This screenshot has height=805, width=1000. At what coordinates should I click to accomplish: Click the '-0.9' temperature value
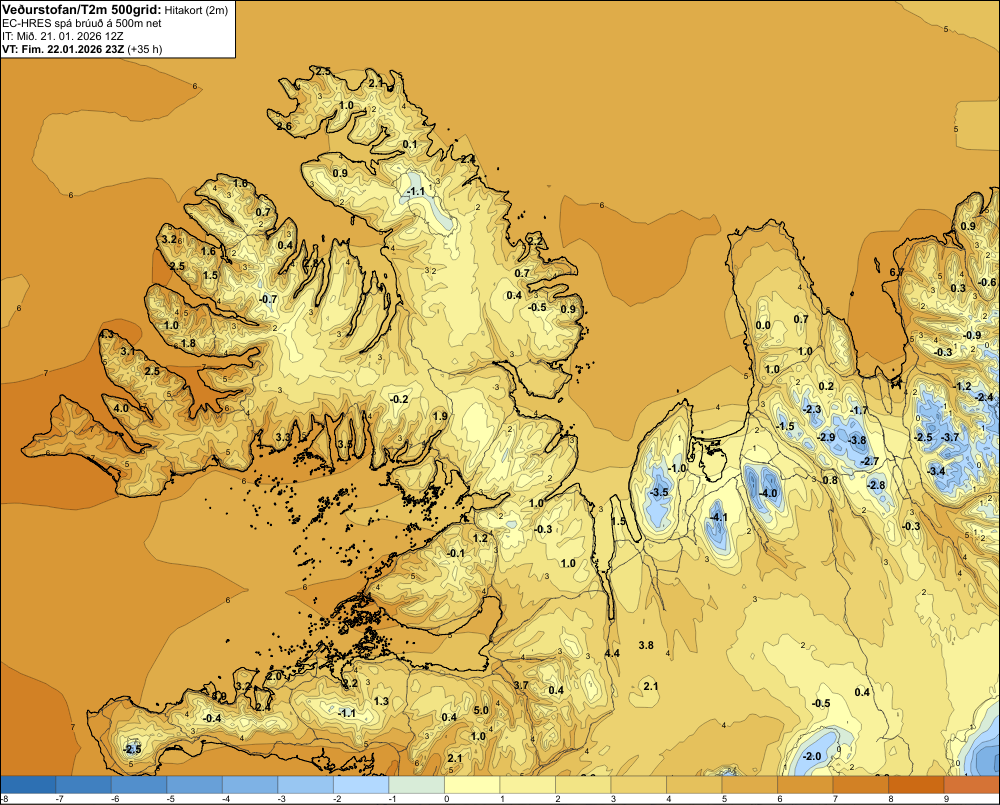coord(972,335)
